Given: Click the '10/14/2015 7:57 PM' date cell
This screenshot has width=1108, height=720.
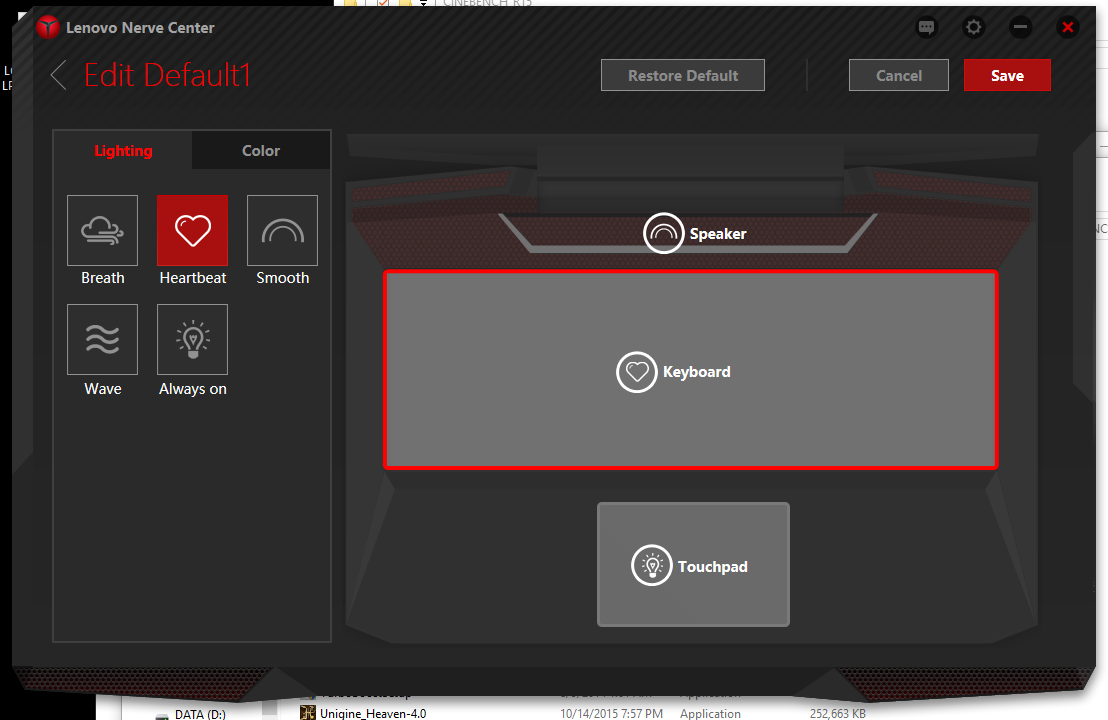Looking at the screenshot, I should 611,714.
